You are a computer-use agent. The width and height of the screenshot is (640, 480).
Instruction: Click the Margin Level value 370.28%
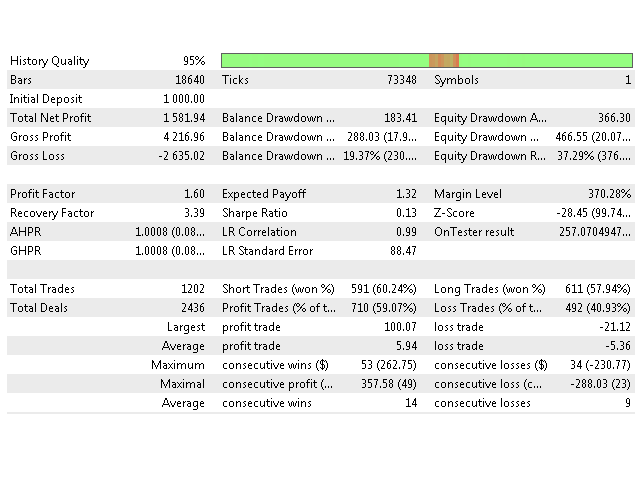(x=609, y=194)
